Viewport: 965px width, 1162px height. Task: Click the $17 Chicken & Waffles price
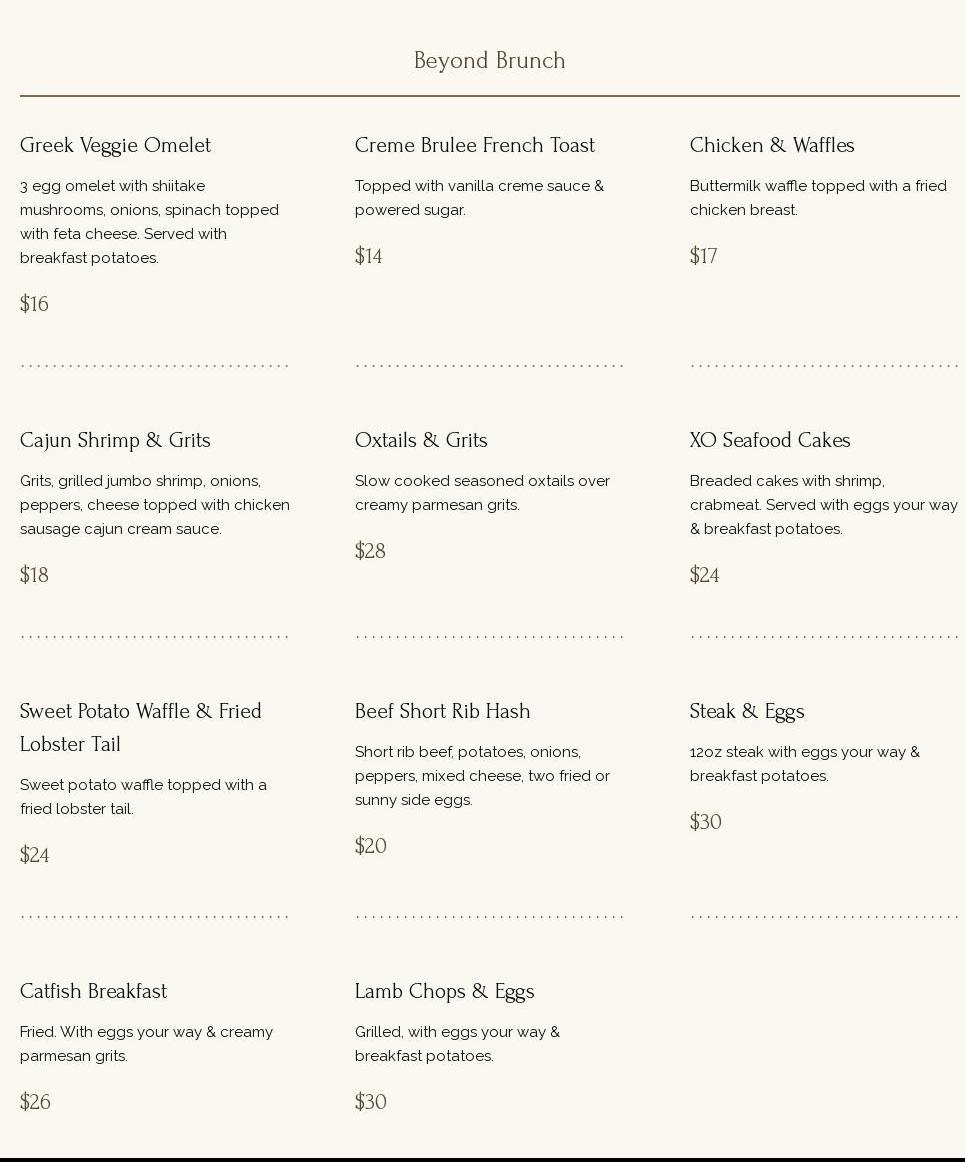(x=703, y=256)
